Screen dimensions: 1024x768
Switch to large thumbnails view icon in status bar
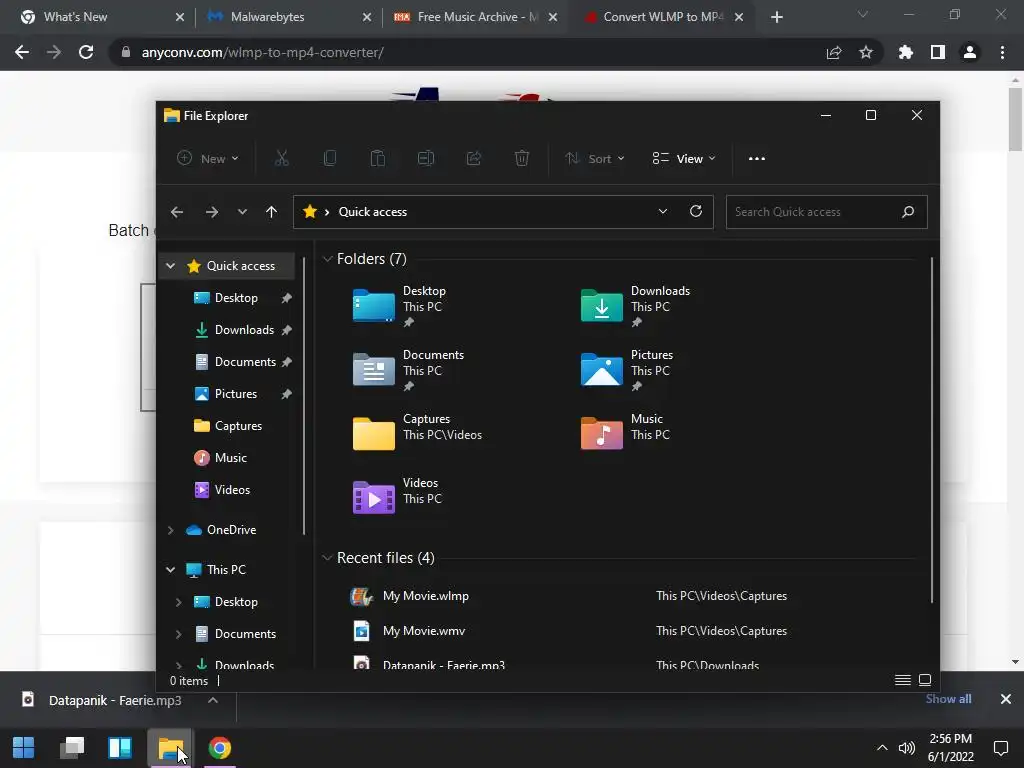coord(925,680)
